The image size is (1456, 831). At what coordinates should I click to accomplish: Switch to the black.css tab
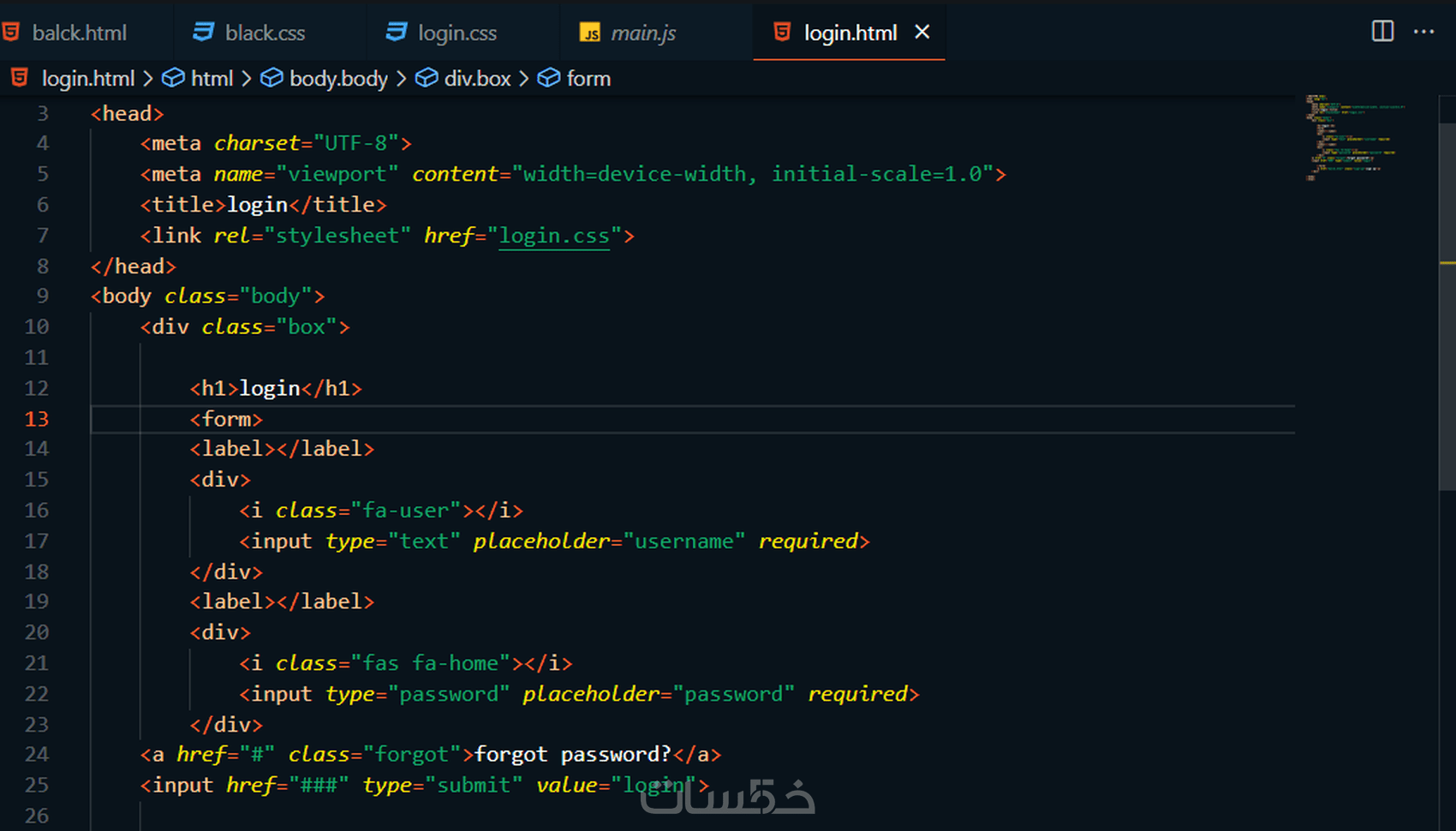266,33
